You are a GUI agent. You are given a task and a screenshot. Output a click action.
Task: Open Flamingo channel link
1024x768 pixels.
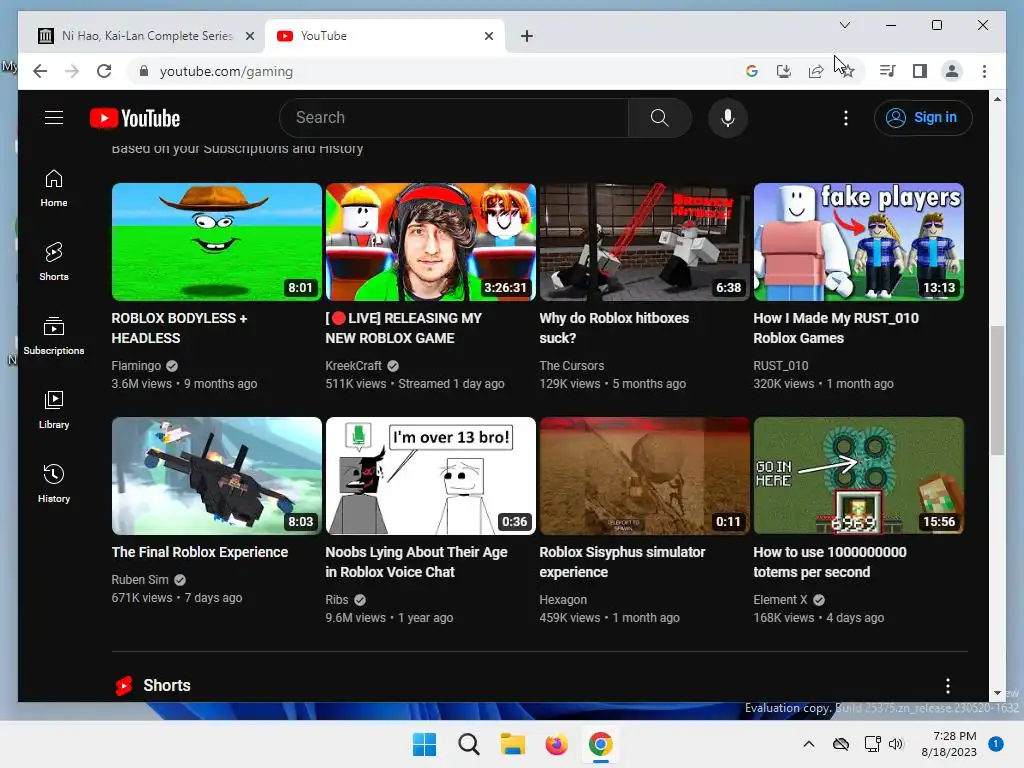(136, 366)
